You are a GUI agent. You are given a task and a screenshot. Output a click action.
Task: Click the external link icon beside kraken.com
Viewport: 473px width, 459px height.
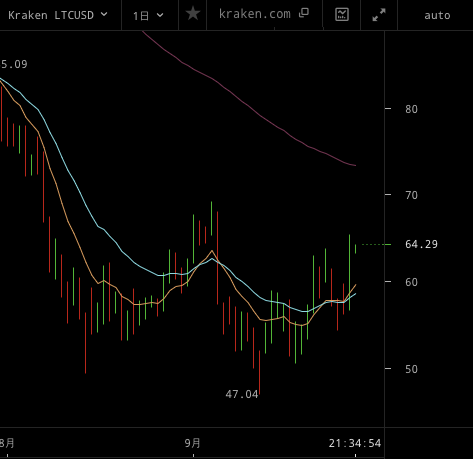click(304, 13)
